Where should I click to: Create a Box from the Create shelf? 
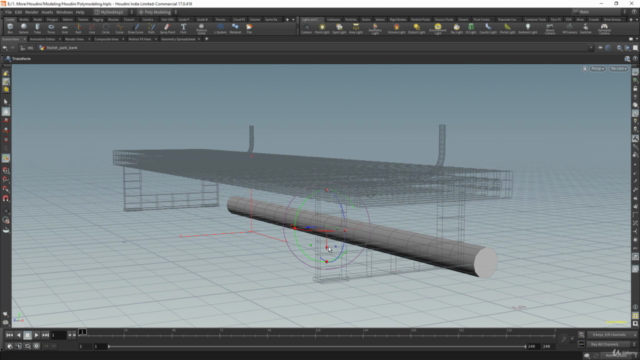point(10,28)
